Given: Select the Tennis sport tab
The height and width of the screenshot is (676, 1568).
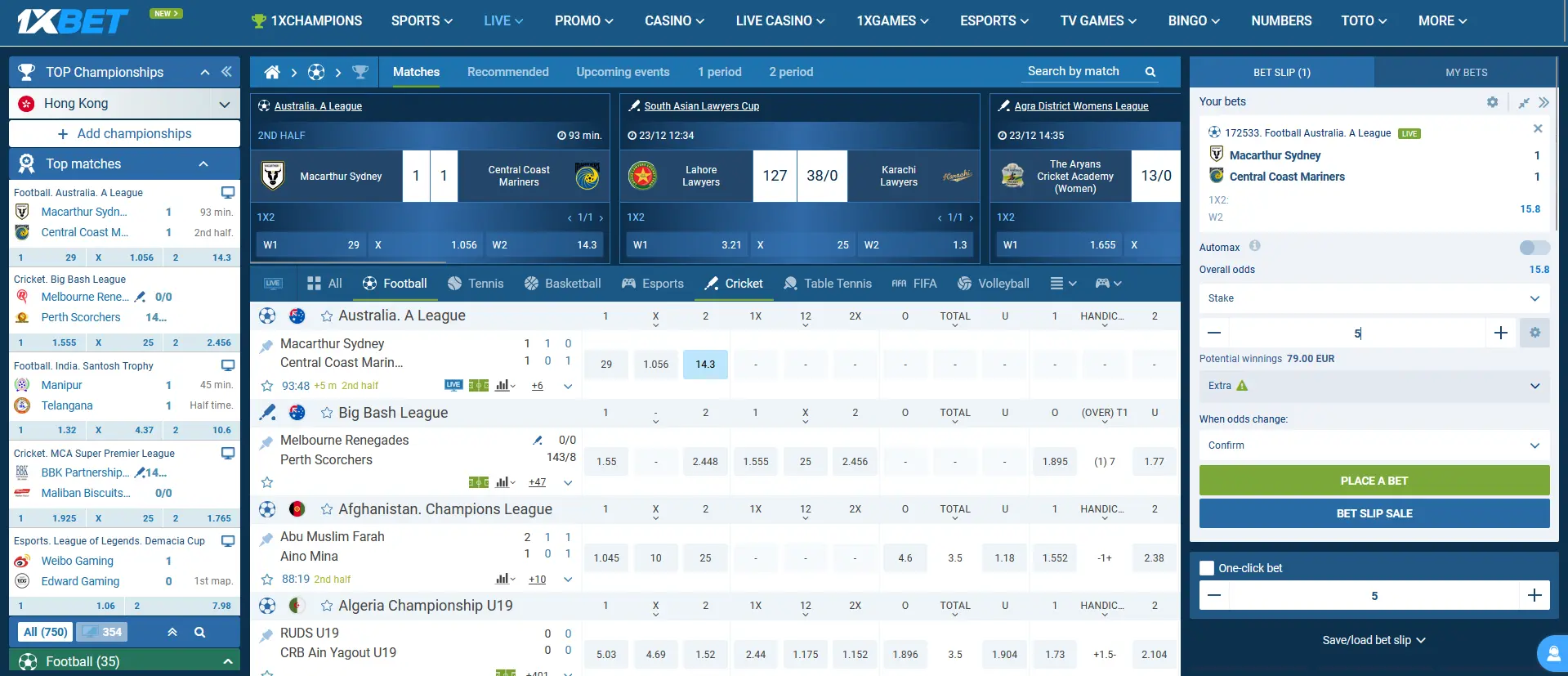Looking at the screenshot, I should coord(476,284).
